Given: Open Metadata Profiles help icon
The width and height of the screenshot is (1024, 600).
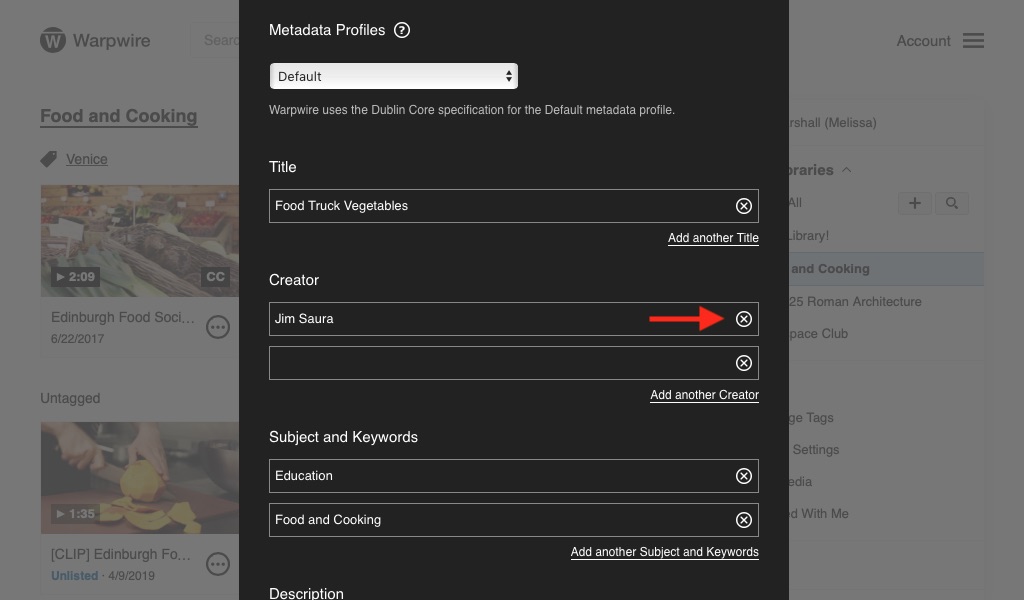Looking at the screenshot, I should (402, 30).
